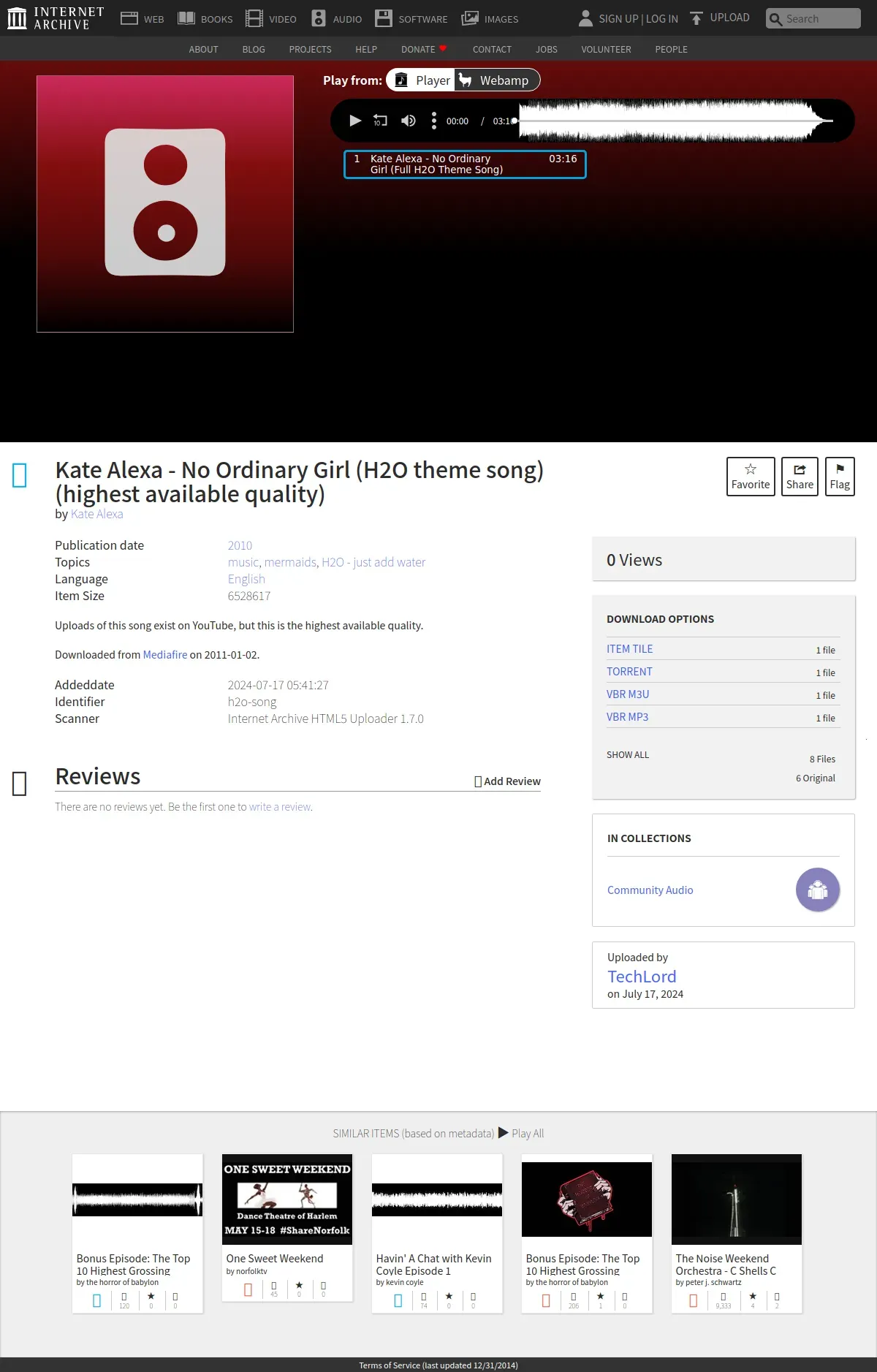Open the Donate menu item
877x1372 pixels.
[424, 50]
